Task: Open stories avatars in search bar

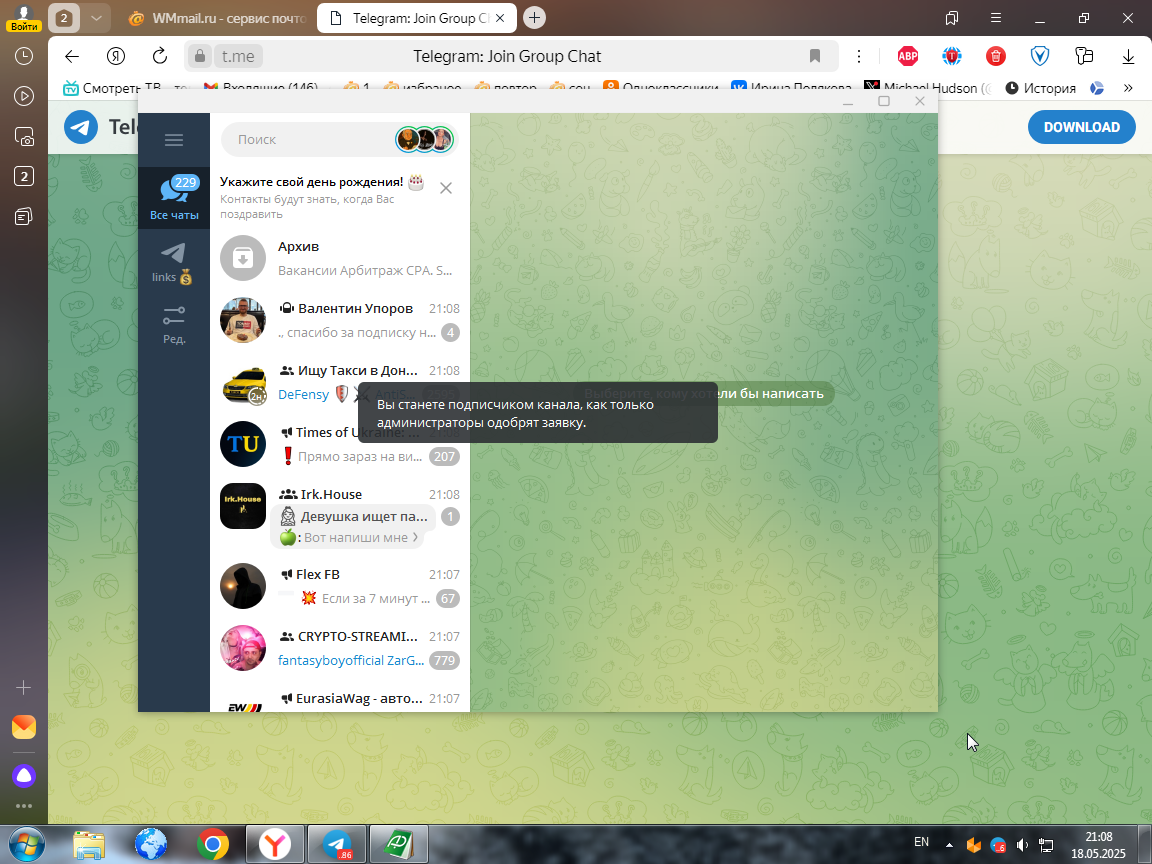Action: click(425, 139)
